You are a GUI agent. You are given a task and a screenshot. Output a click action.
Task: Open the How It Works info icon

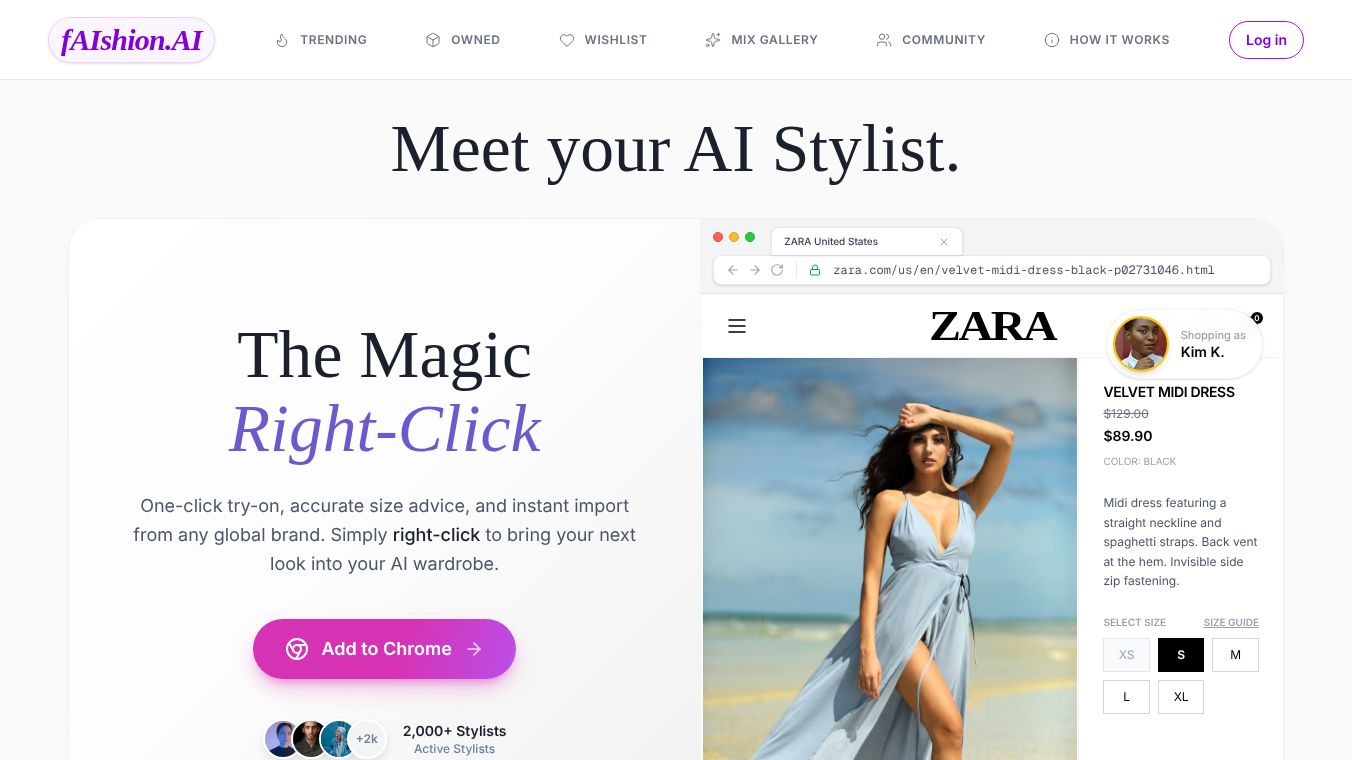[x=1052, y=40]
